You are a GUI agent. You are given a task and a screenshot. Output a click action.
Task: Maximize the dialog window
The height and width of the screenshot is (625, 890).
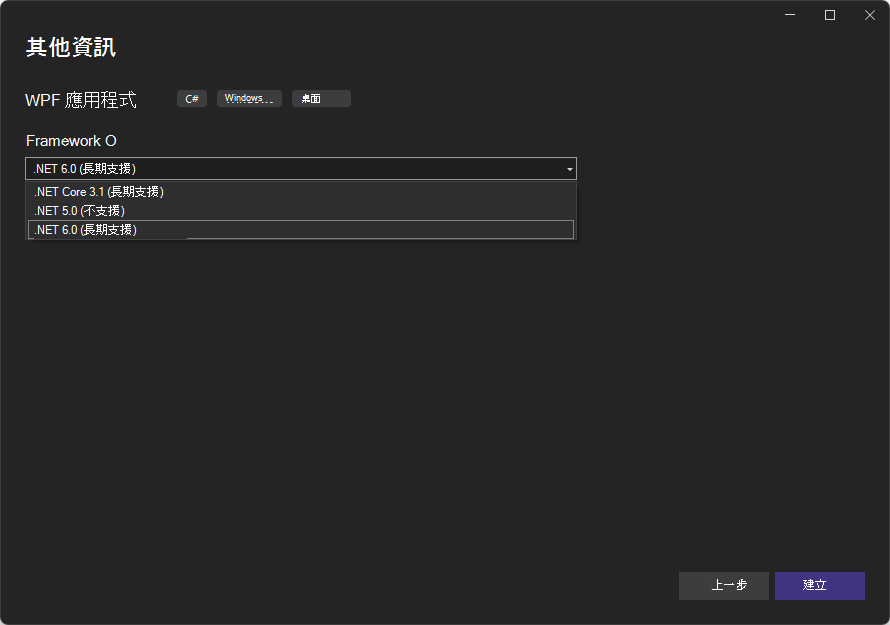point(830,15)
